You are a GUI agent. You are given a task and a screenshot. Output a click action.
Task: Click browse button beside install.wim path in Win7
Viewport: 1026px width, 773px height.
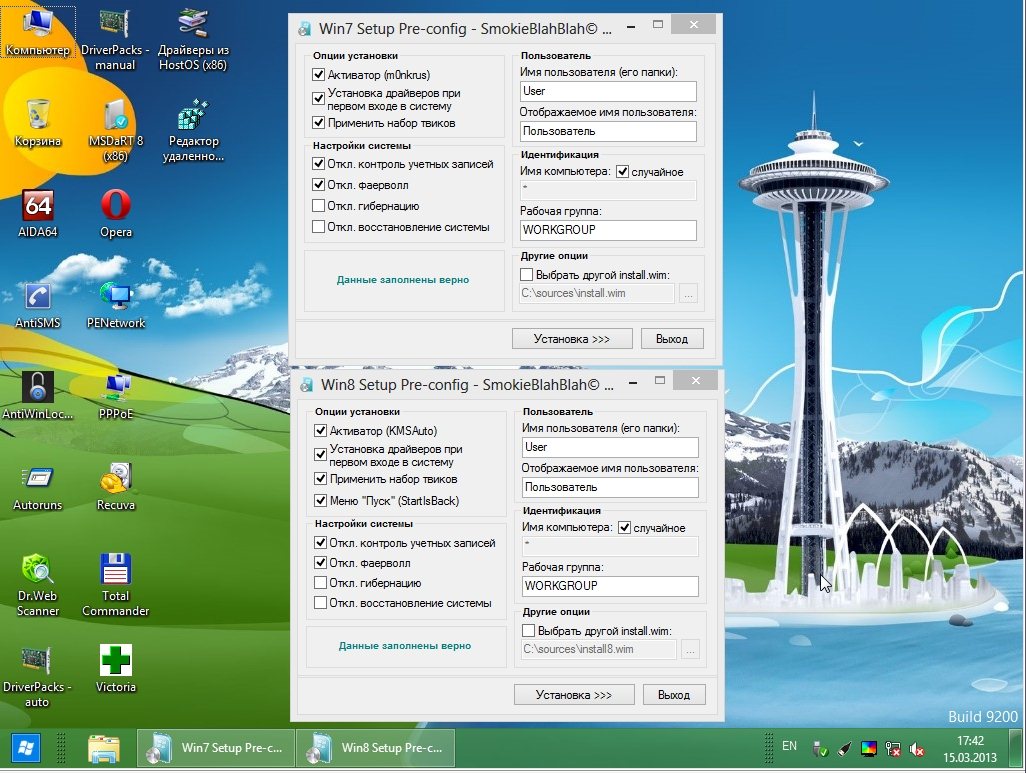(688, 294)
